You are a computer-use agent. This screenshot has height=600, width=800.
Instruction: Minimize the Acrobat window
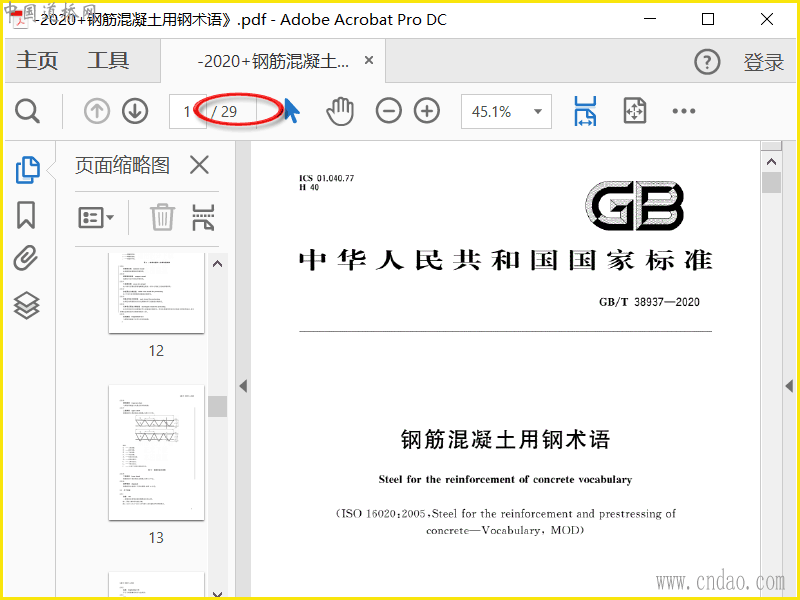(x=650, y=19)
